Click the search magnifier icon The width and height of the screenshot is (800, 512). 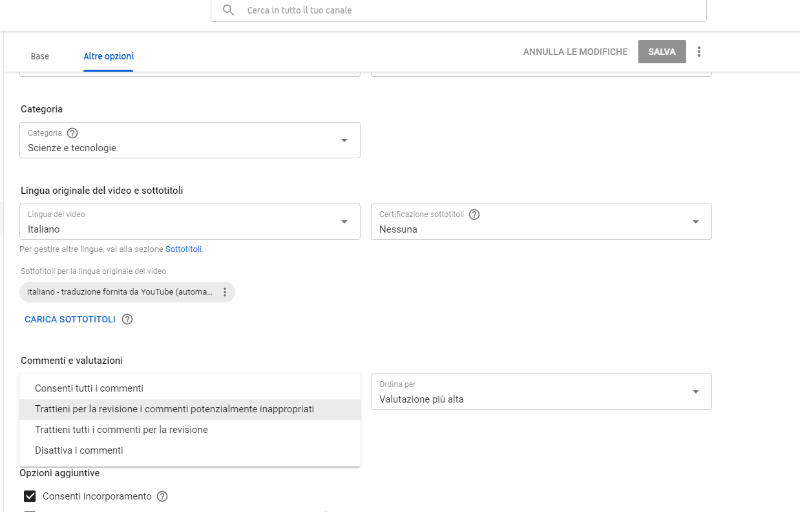tap(229, 10)
